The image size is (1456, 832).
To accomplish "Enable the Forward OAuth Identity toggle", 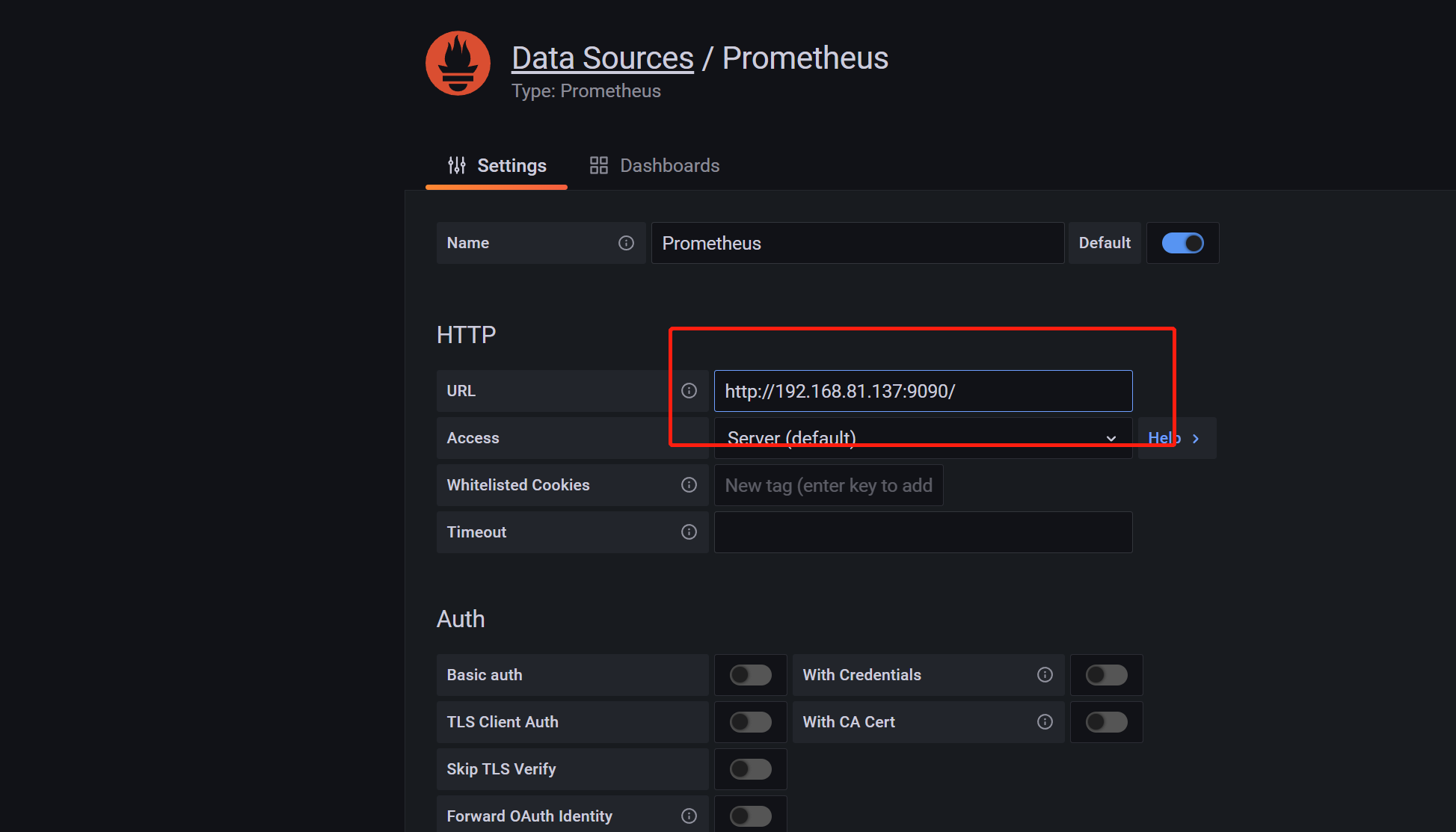I will click(751, 816).
